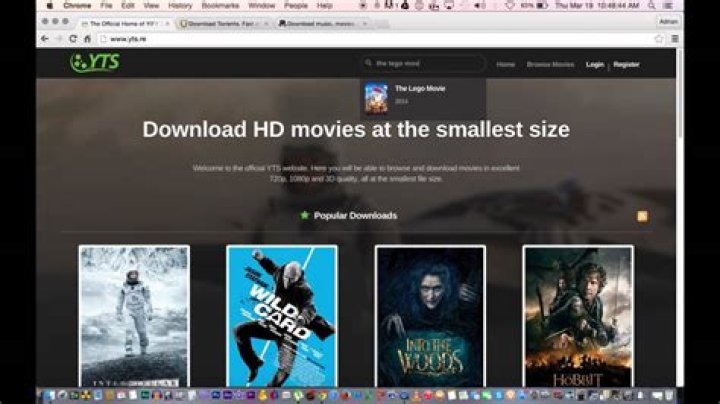Viewport: 720px width, 404px height.
Task: Open Spotlight search in the menu bar
Action: [652, 6]
